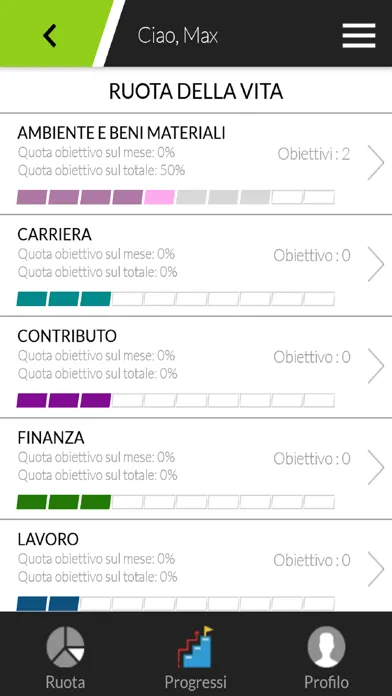Select the Progressi tab label
Screen dimensions: 392x696
click(x=195, y=682)
